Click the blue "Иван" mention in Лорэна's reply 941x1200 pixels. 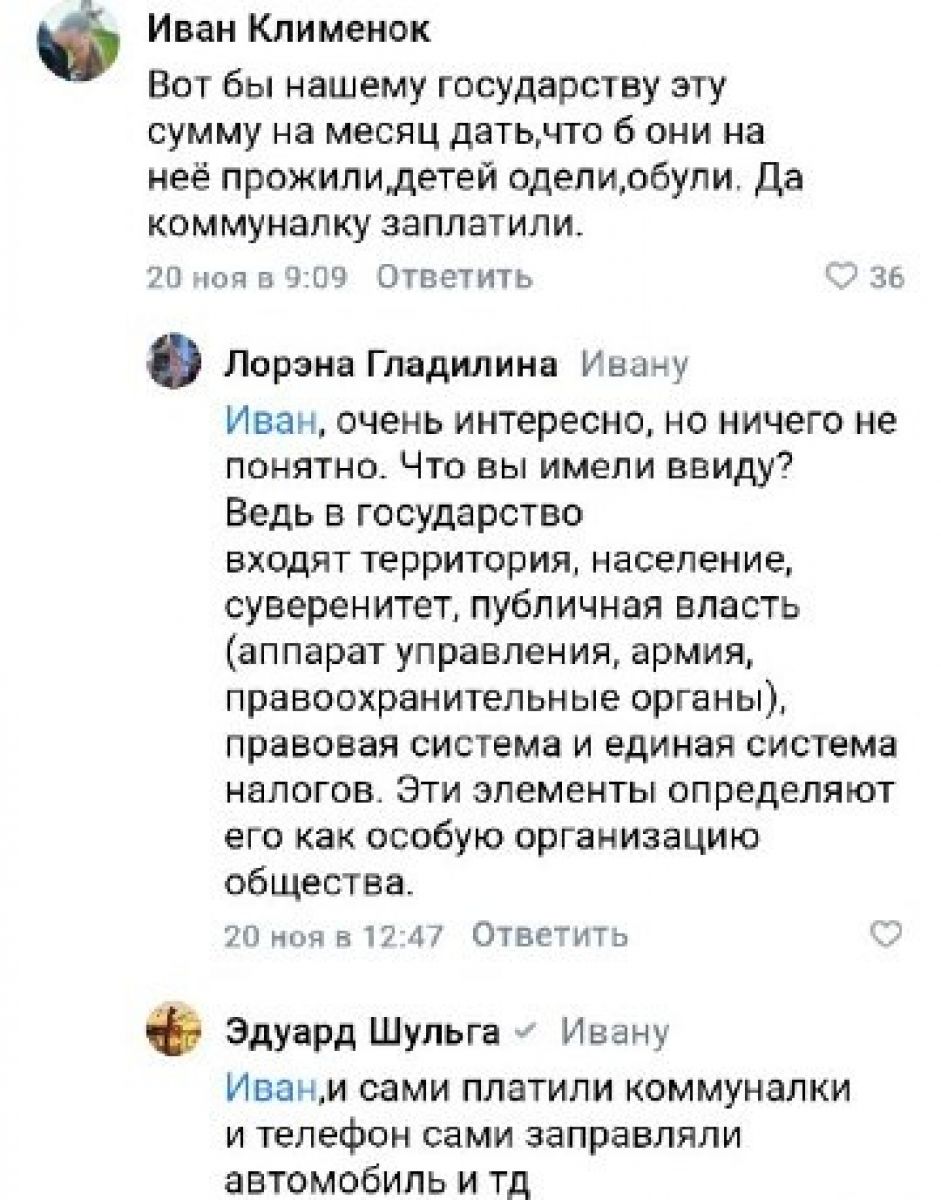tap(265, 423)
